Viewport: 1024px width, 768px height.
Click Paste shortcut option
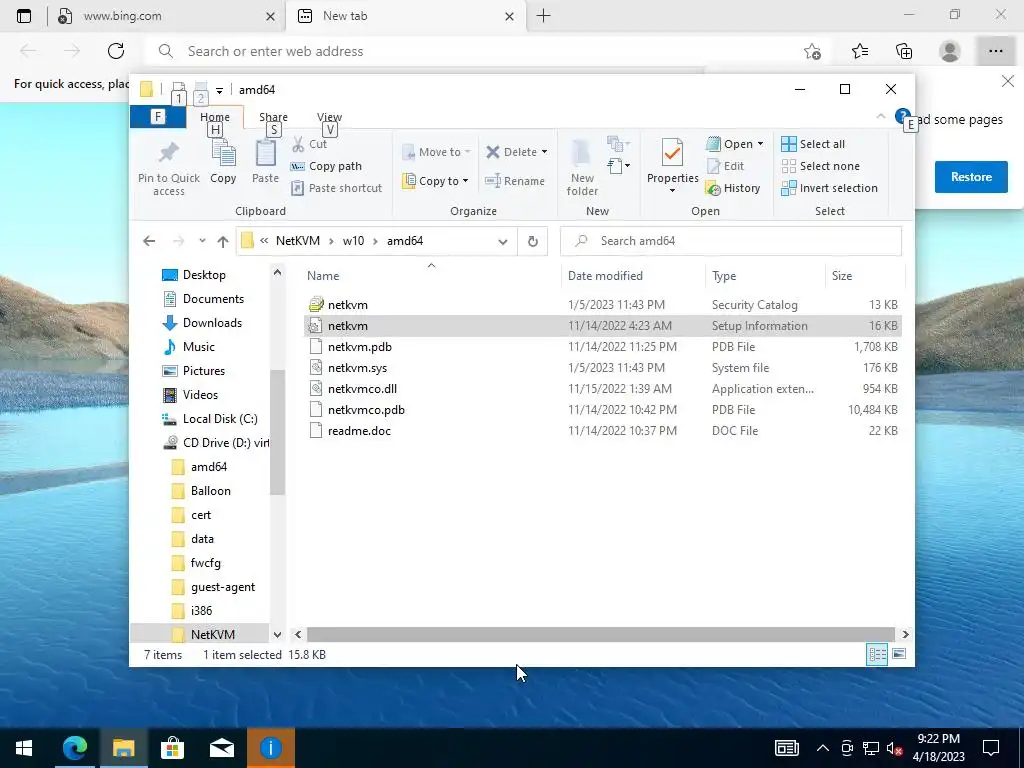point(336,188)
